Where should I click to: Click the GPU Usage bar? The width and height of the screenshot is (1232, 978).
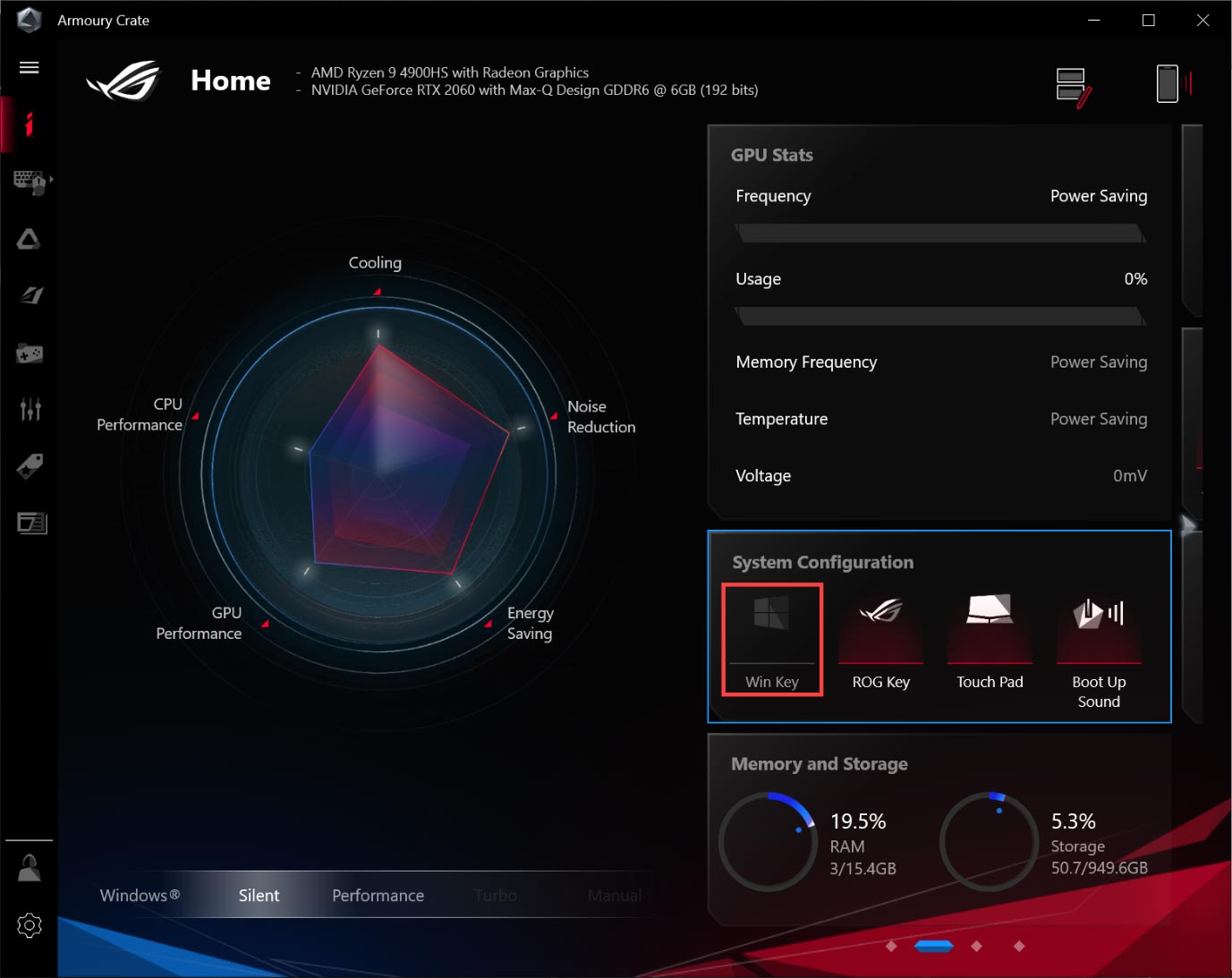(x=940, y=317)
